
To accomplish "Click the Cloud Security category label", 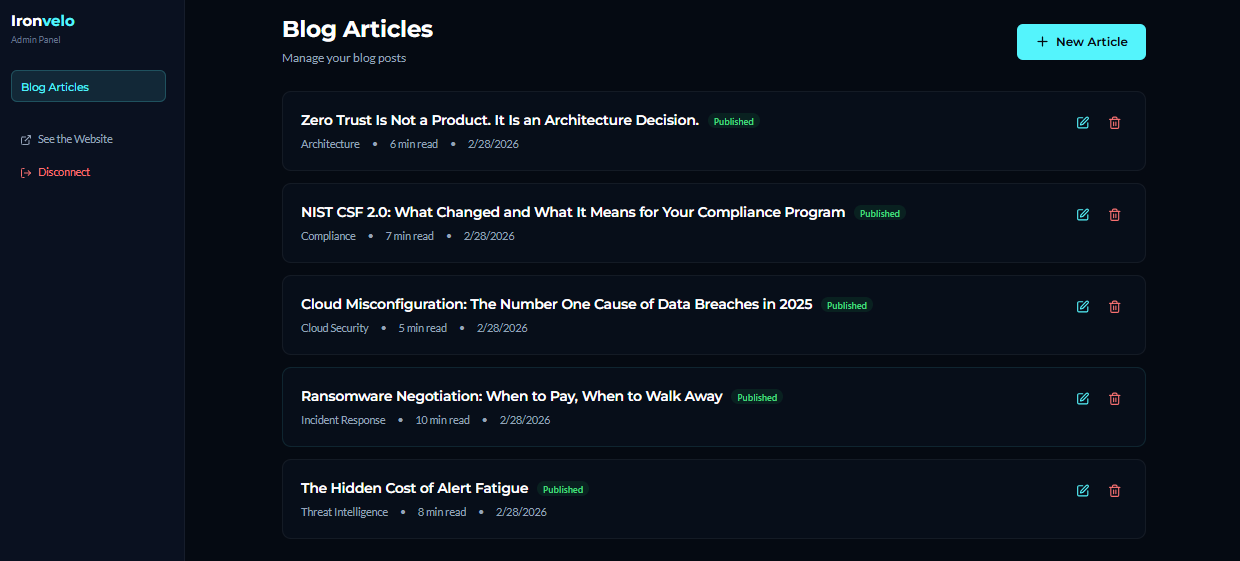I will (335, 328).
